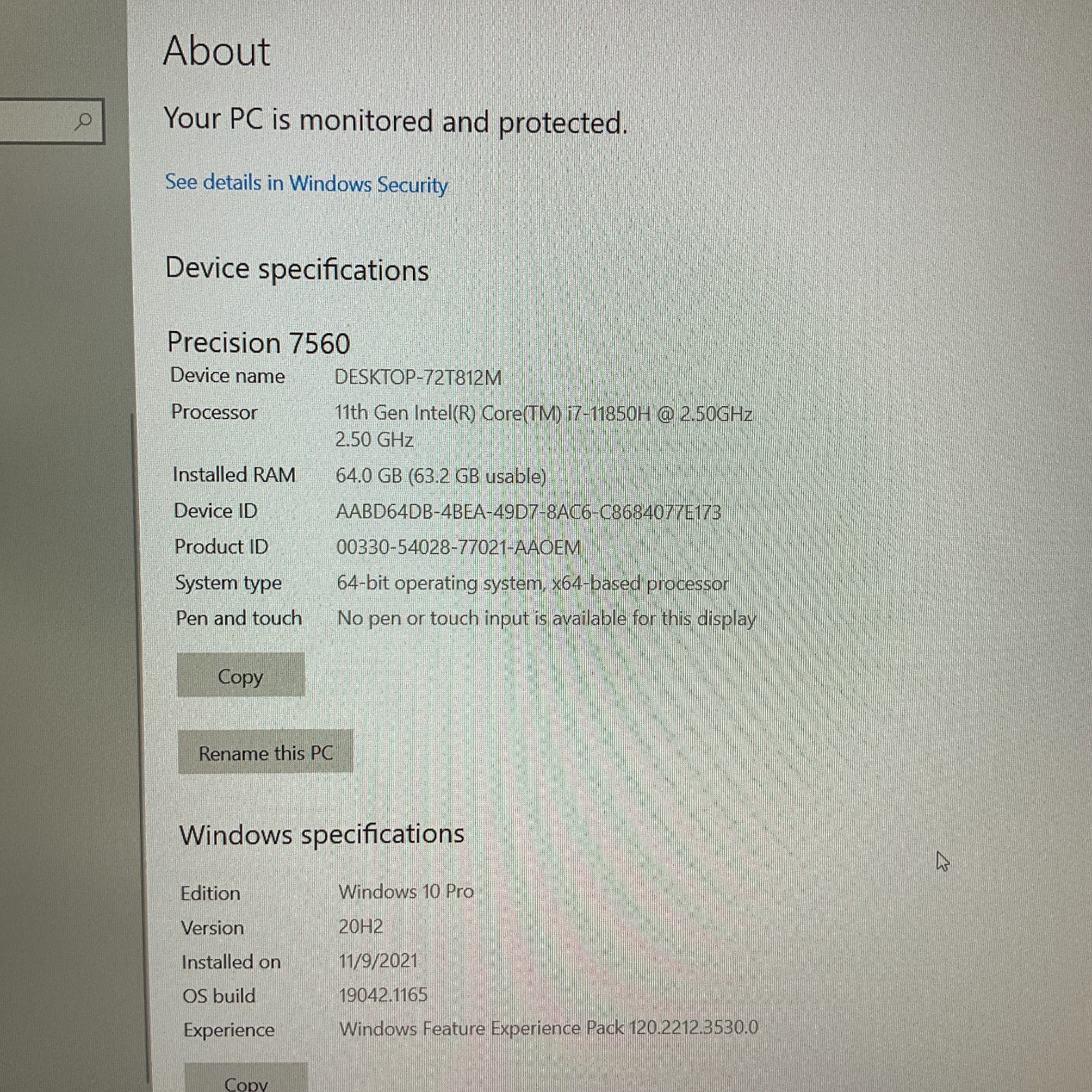This screenshot has height=1092, width=1092.
Task: Click 'No pen or touch input is available' text
Action: (547, 618)
